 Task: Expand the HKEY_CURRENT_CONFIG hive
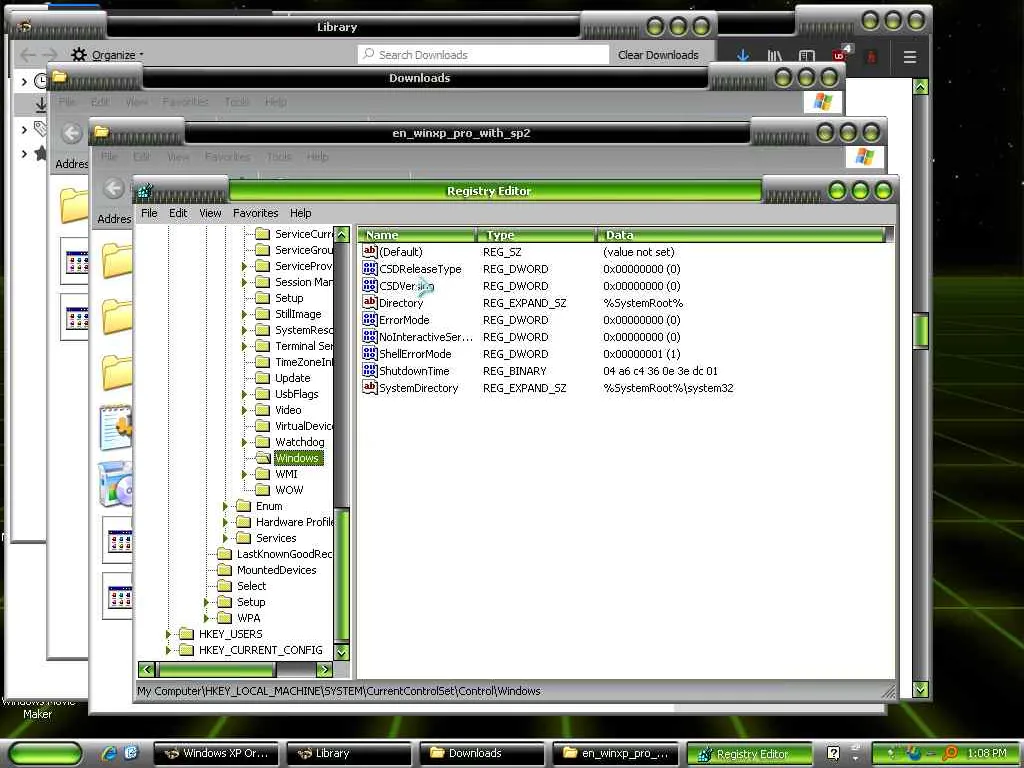point(168,650)
